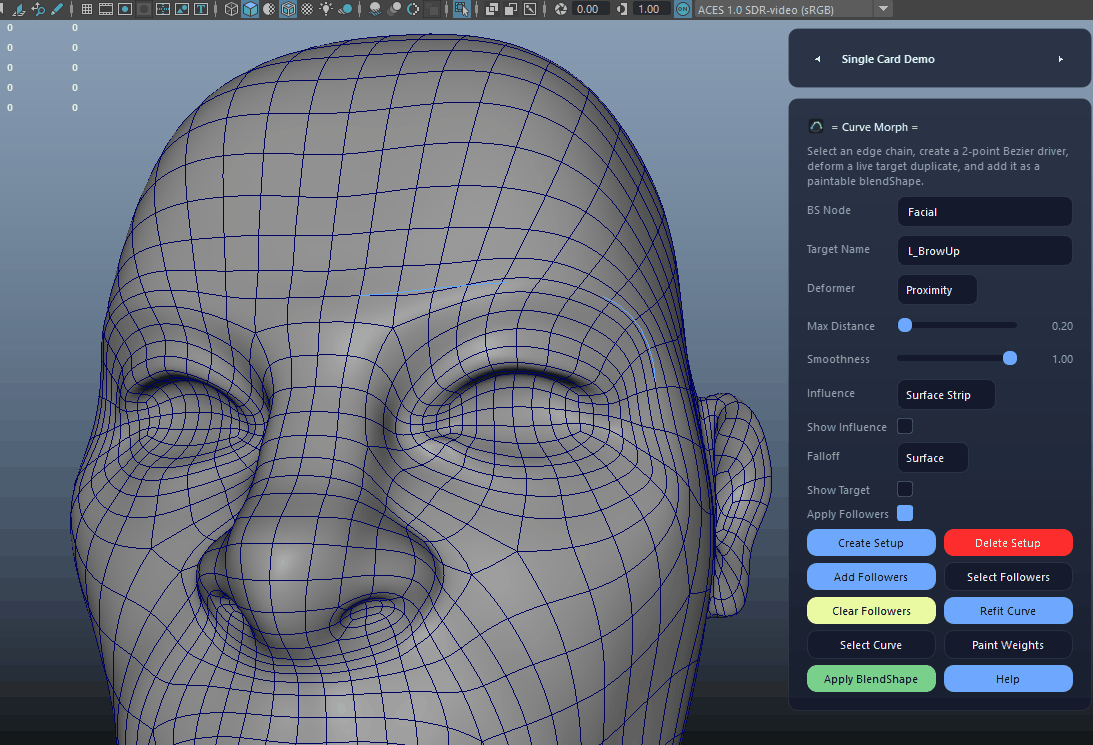Click the smooth shade all cube icon

[250, 9]
